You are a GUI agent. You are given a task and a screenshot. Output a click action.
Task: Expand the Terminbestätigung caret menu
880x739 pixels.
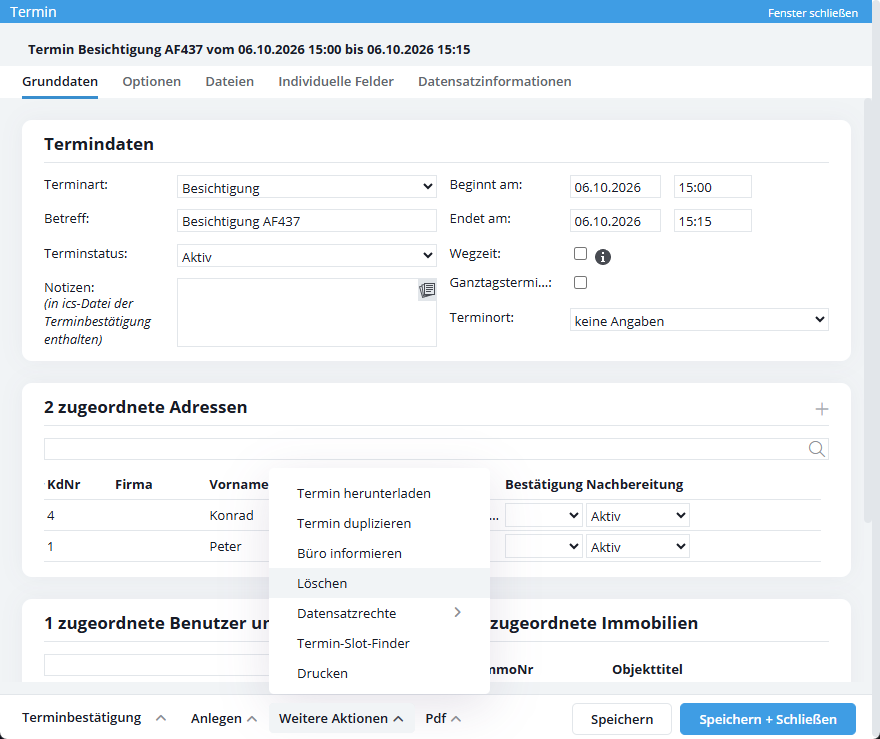point(161,718)
